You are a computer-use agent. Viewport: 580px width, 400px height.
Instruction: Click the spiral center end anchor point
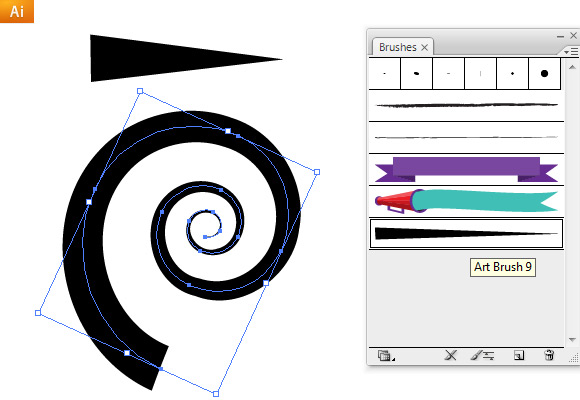click(205, 237)
